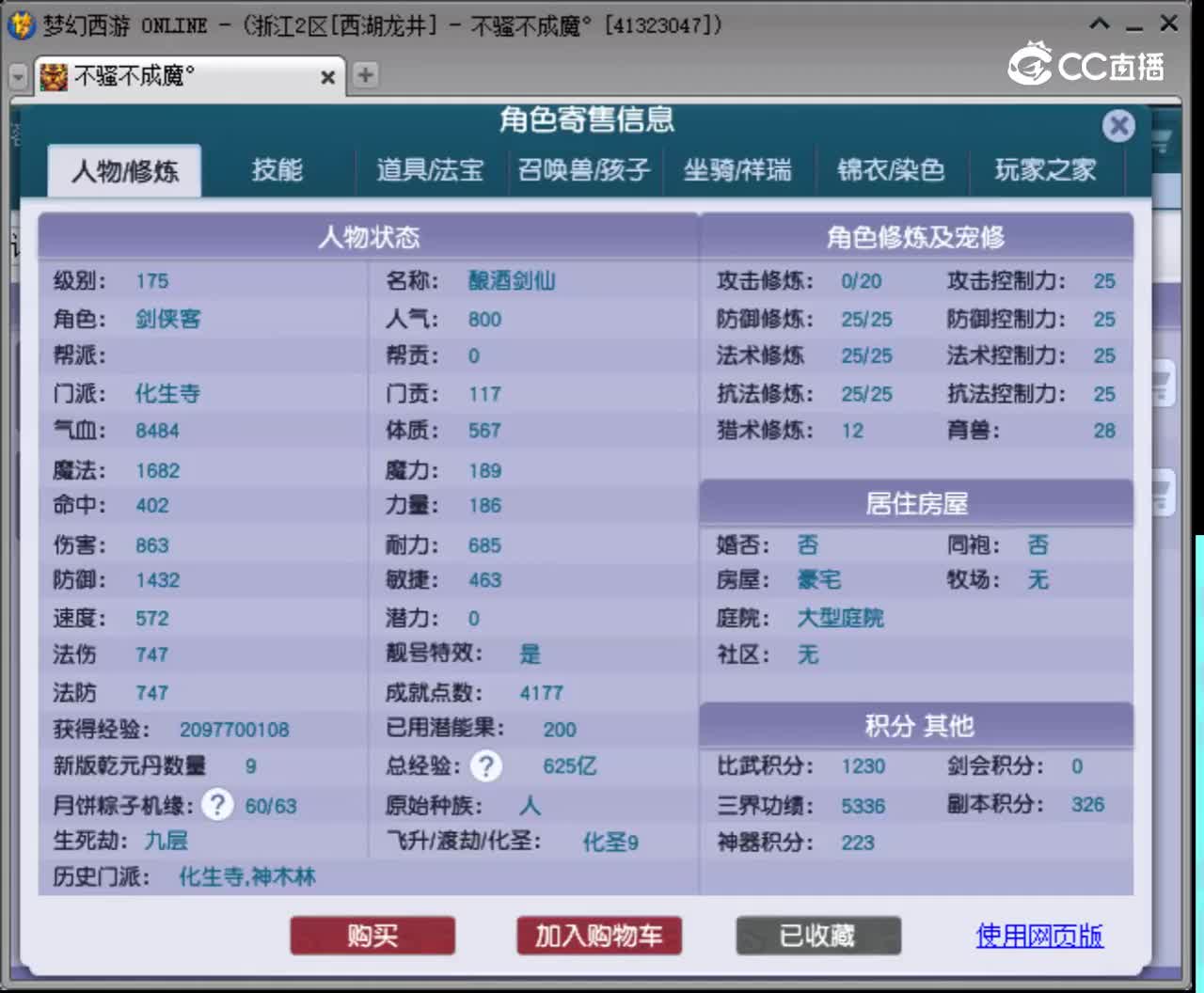Open the 使用网页版 link
Viewport: 1204px width, 993px height.
(x=1039, y=936)
